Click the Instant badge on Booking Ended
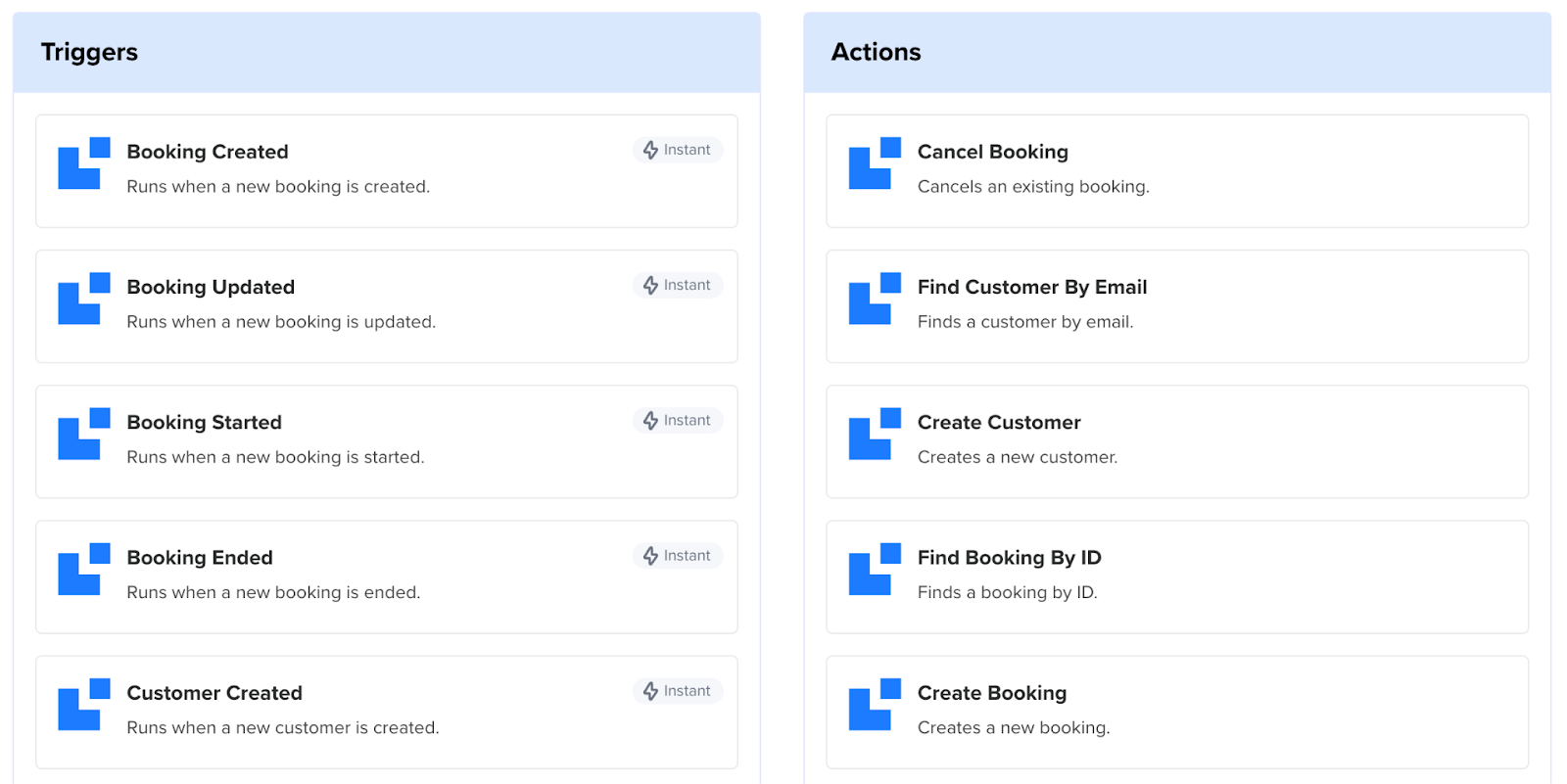Image resolution: width=1567 pixels, height=784 pixels. 677,556
